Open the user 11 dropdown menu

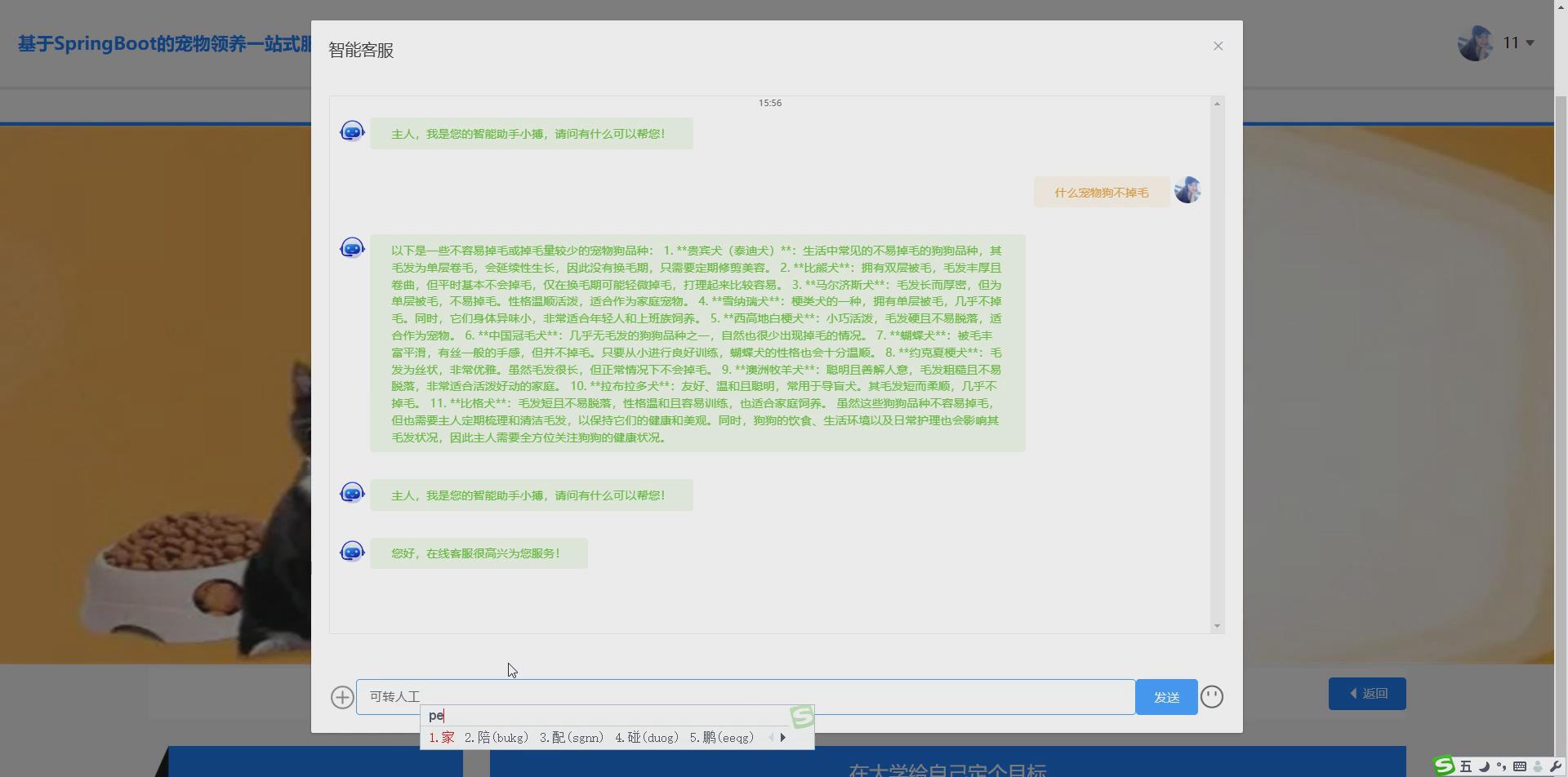[x=1518, y=42]
